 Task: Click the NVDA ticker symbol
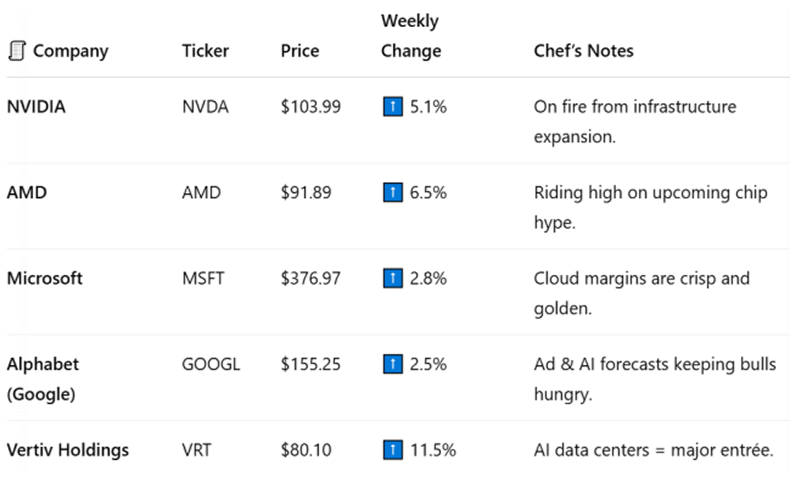tap(205, 107)
